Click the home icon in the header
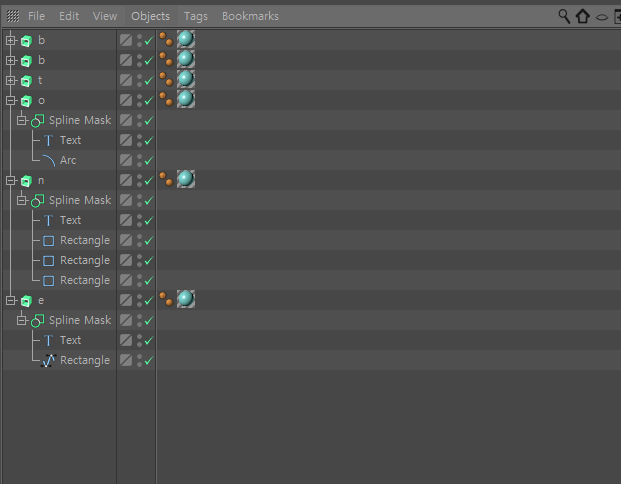The image size is (621, 484). click(x=583, y=16)
